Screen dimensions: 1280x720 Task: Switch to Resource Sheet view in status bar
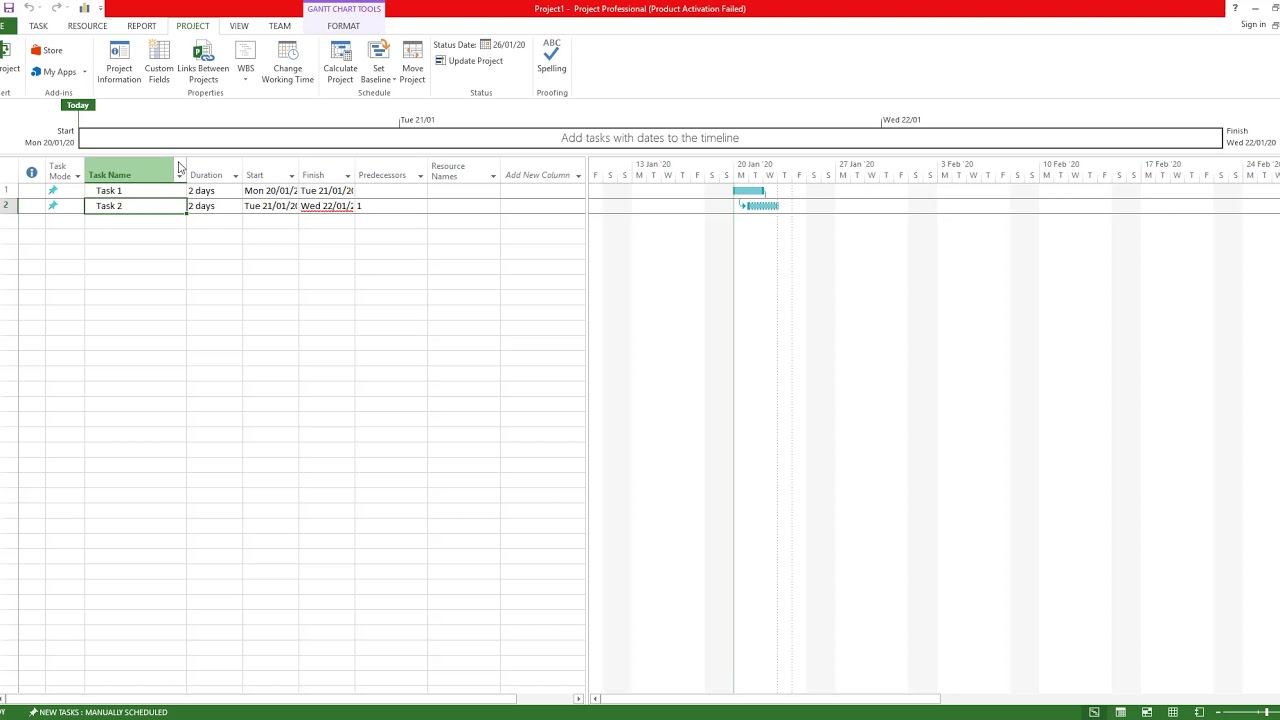tap(1172, 712)
